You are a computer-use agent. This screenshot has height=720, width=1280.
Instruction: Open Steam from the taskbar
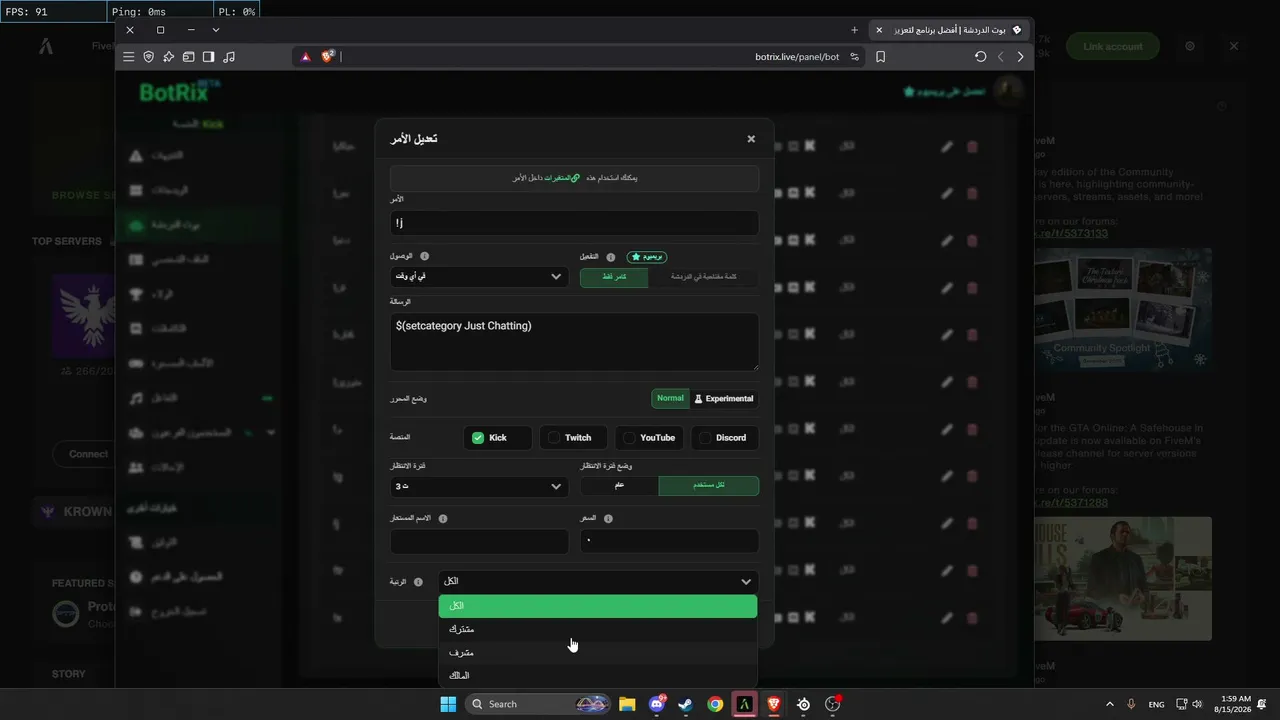686,704
